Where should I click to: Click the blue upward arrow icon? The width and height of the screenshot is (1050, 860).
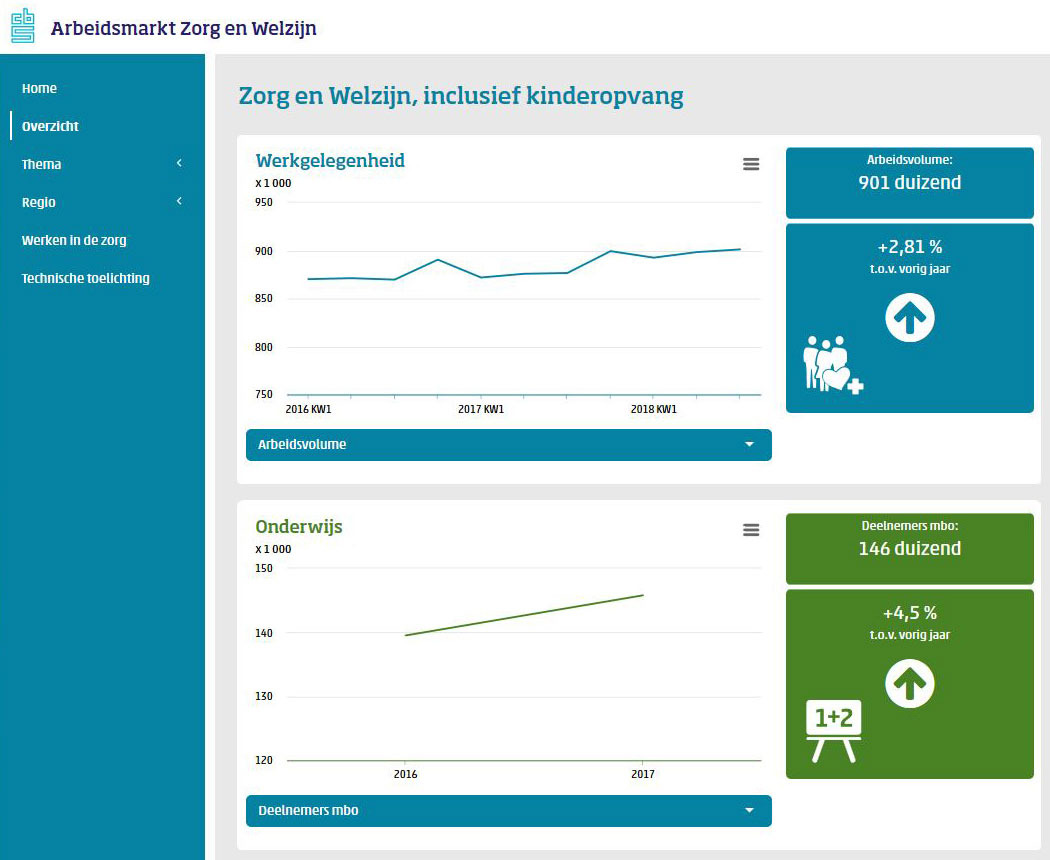[x=910, y=319]
